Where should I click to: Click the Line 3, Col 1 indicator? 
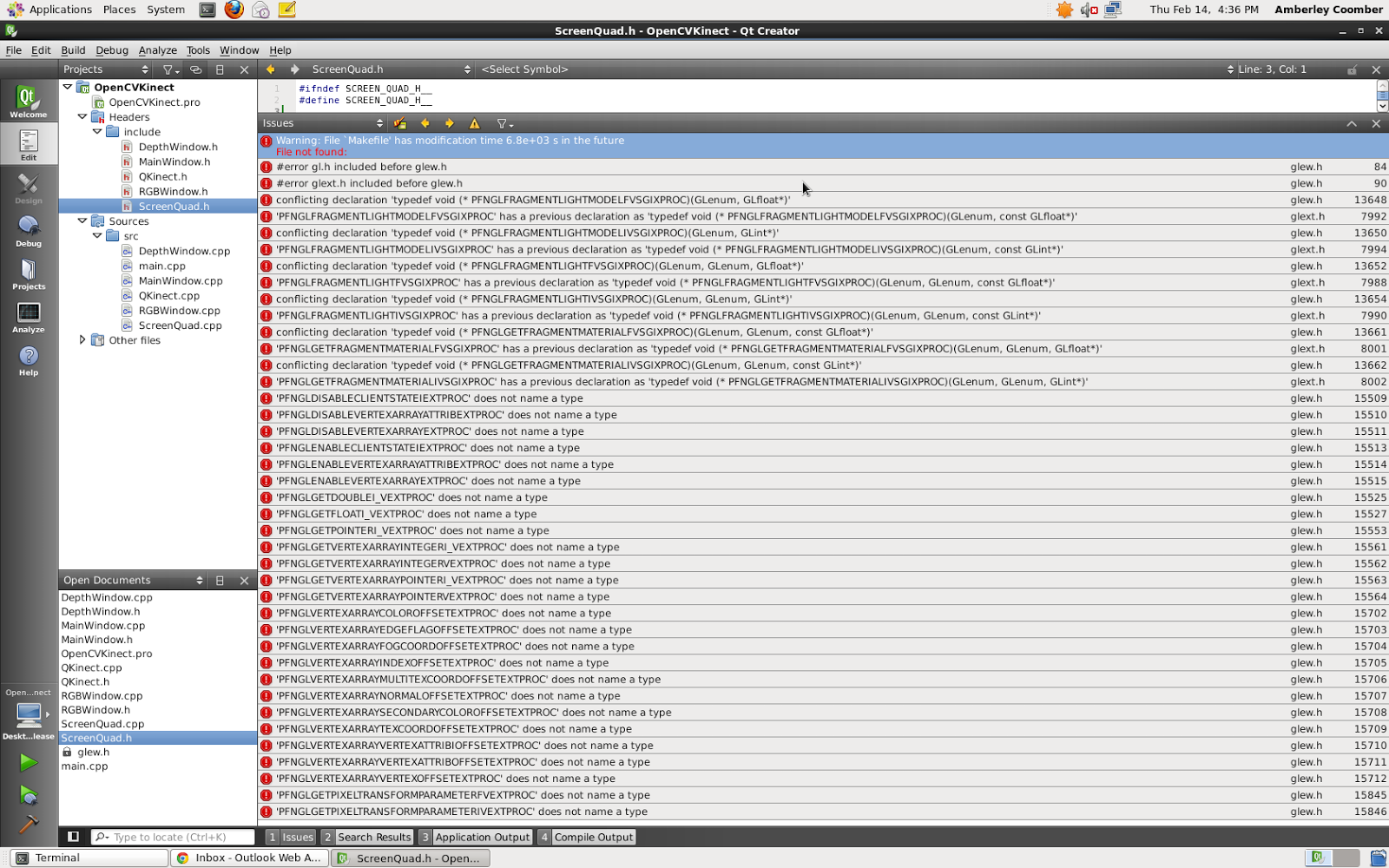[1272, 69]
